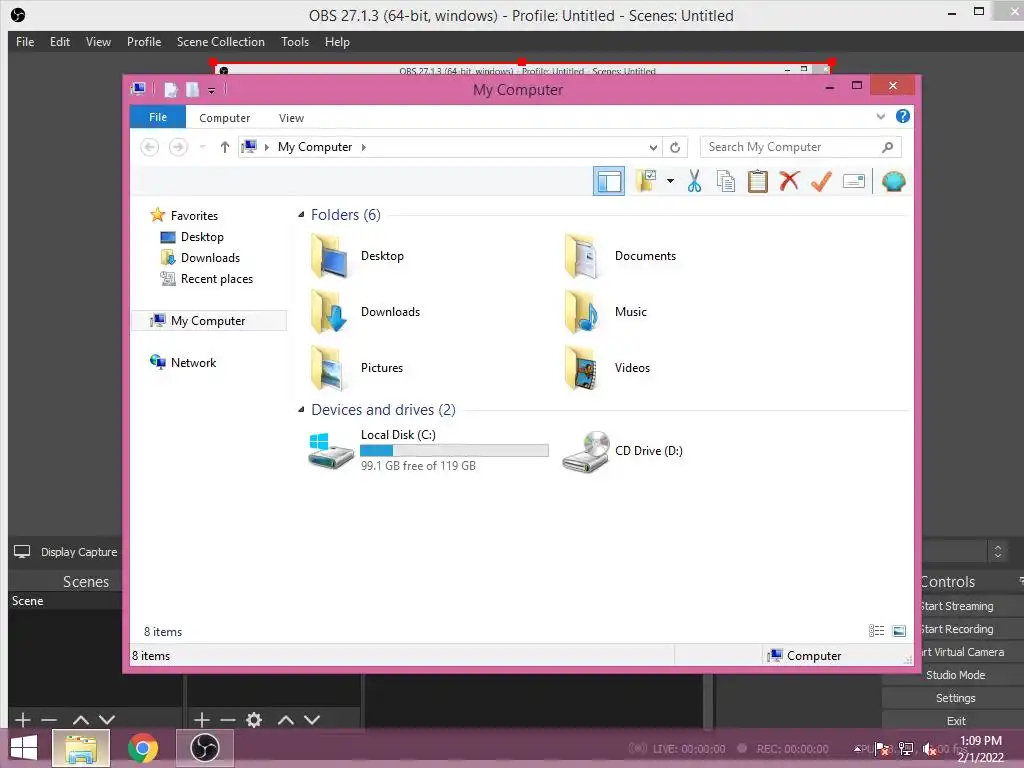Open OBS Edit menu
This screenshot has height=768, width=1024.
[60, 42]
